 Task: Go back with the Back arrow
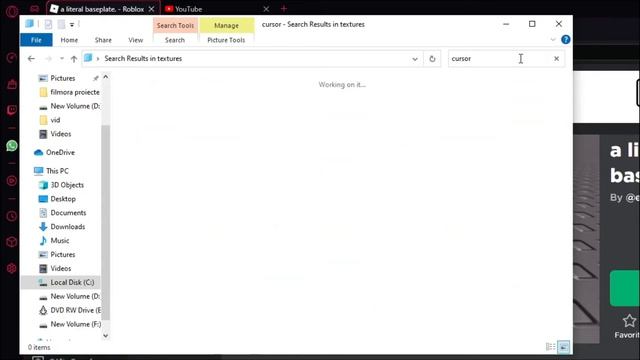(x=31, y=59)
